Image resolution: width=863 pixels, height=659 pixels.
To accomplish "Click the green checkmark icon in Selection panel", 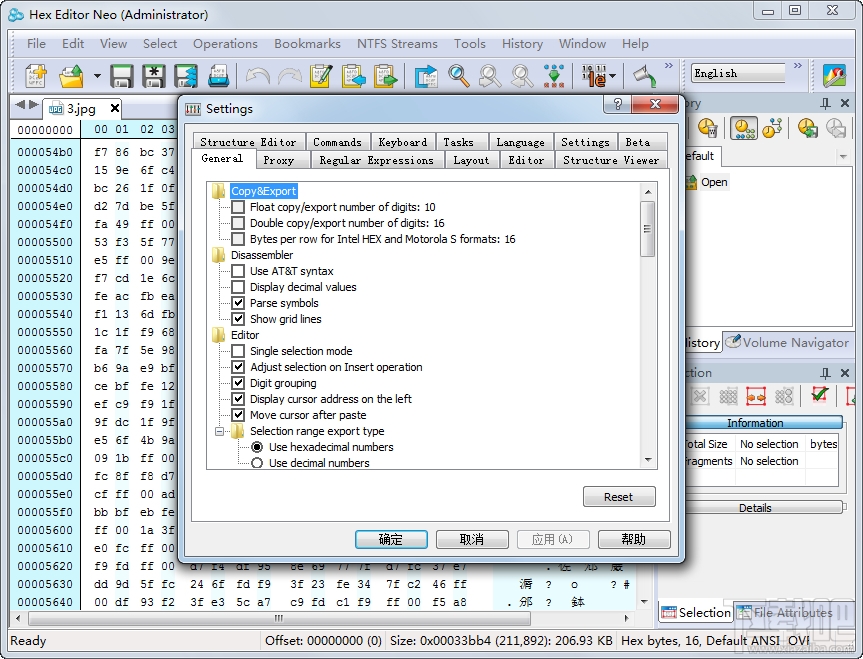I will coord(820,395).
